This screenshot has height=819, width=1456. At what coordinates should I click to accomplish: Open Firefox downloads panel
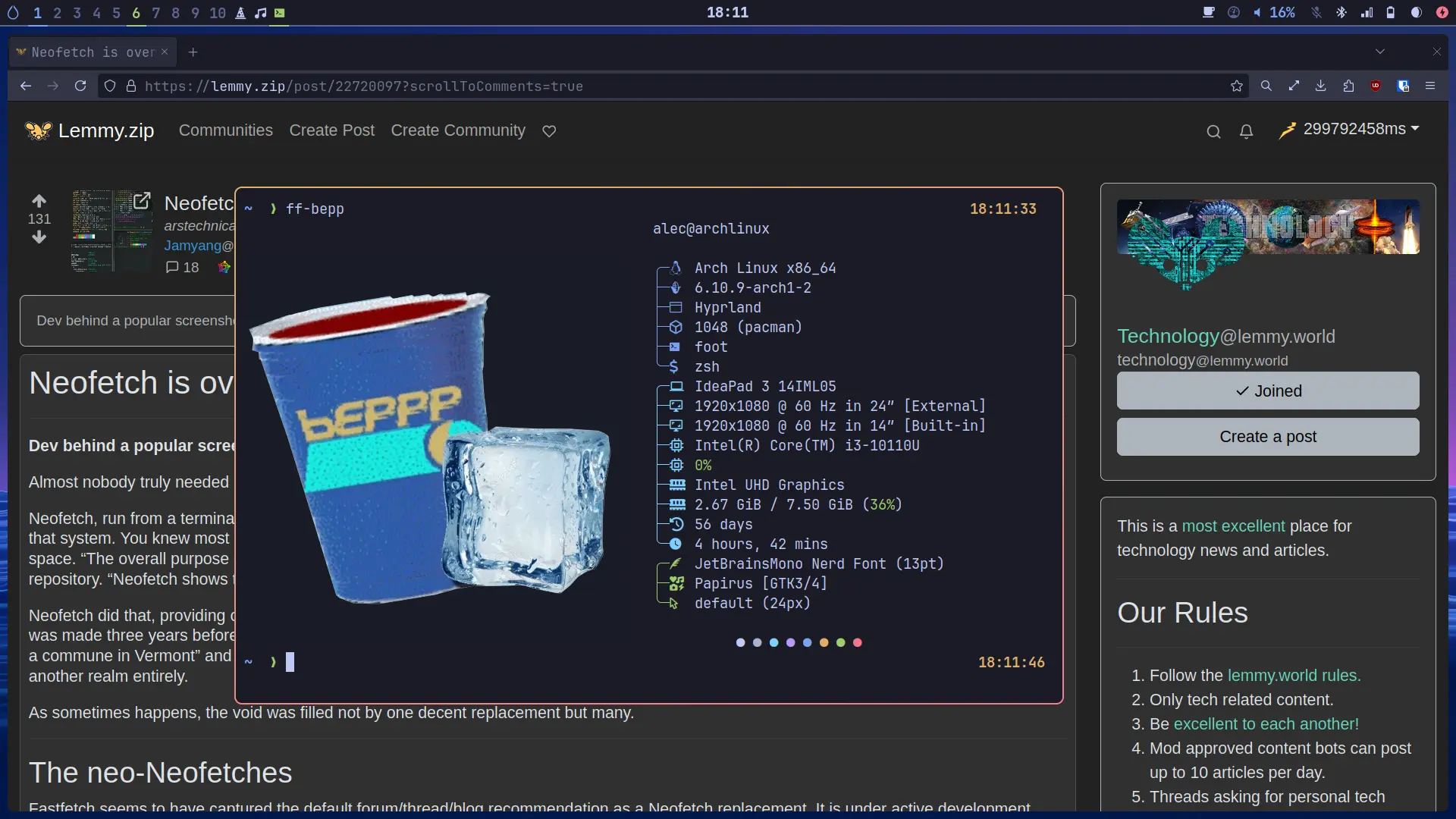[1321, 86]
